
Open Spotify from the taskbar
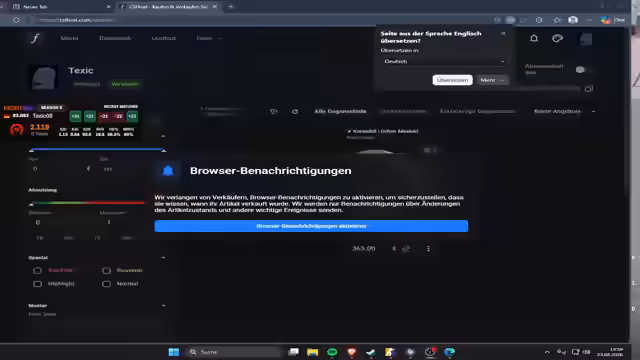click(332, 352)
